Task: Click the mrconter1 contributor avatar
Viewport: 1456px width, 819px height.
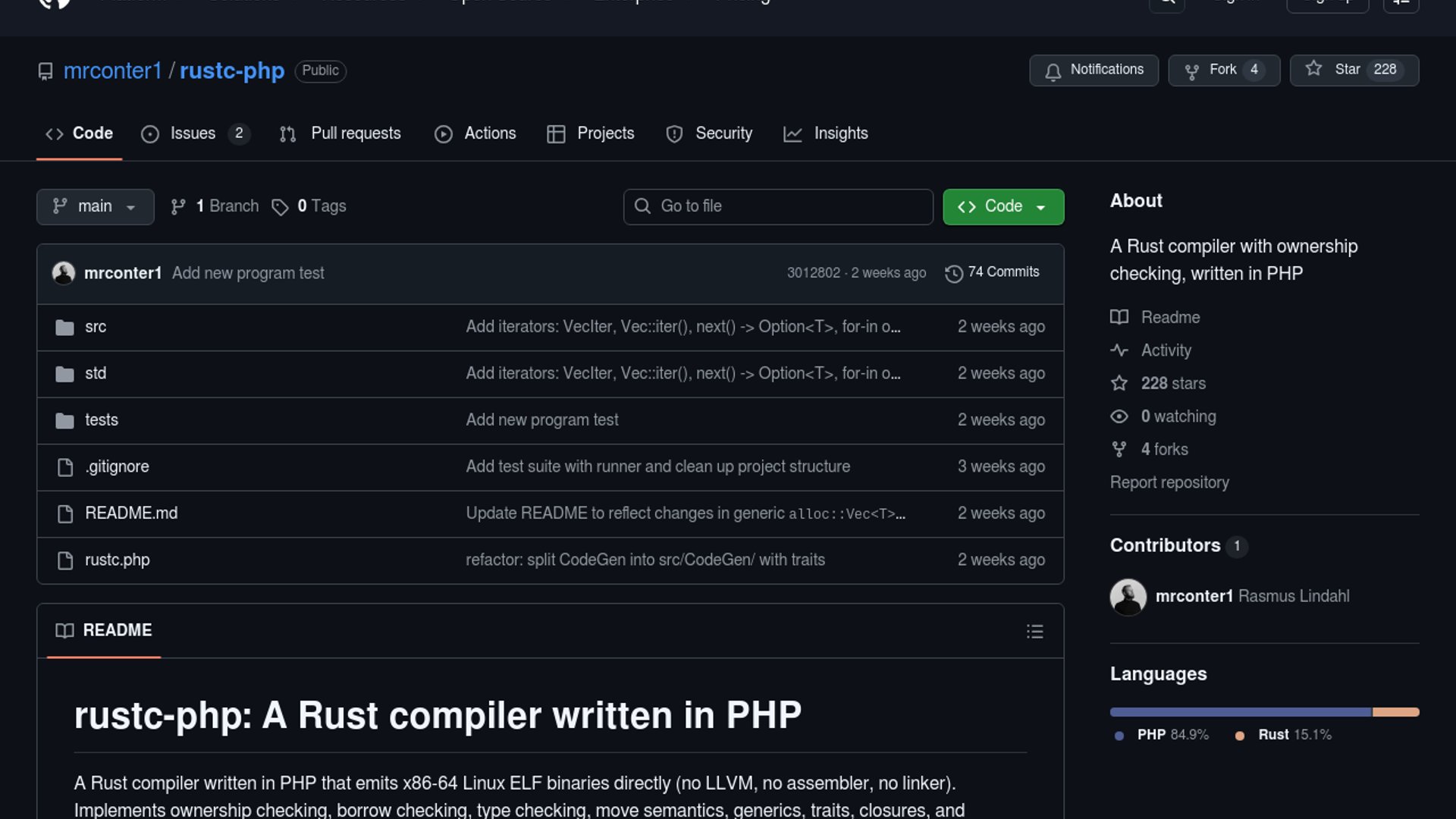Action: [1128, 597]
